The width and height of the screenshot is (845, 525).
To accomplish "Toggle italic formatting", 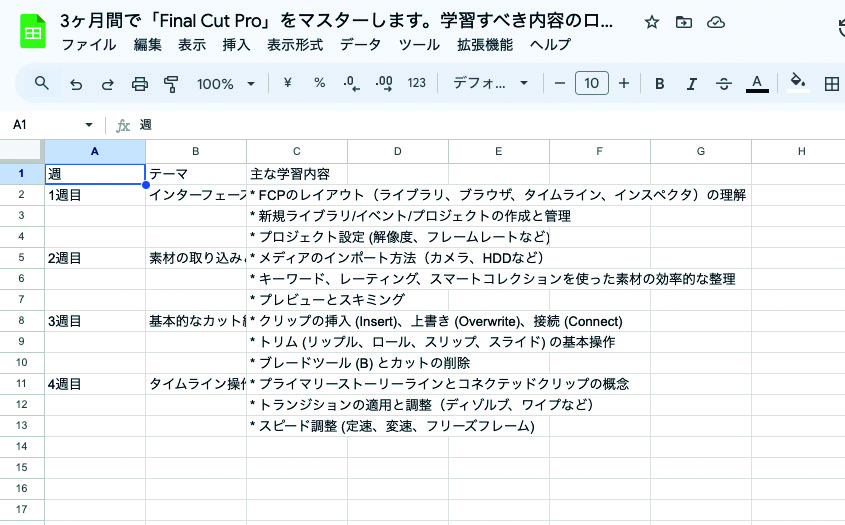I will pyautogui.click(x=691, y=84).
